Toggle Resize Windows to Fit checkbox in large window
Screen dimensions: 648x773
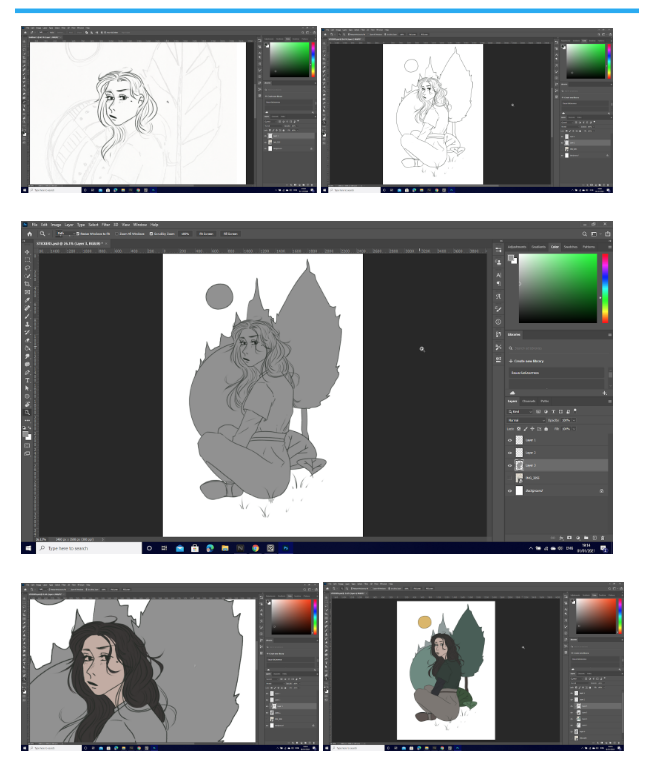pos(78,234)
